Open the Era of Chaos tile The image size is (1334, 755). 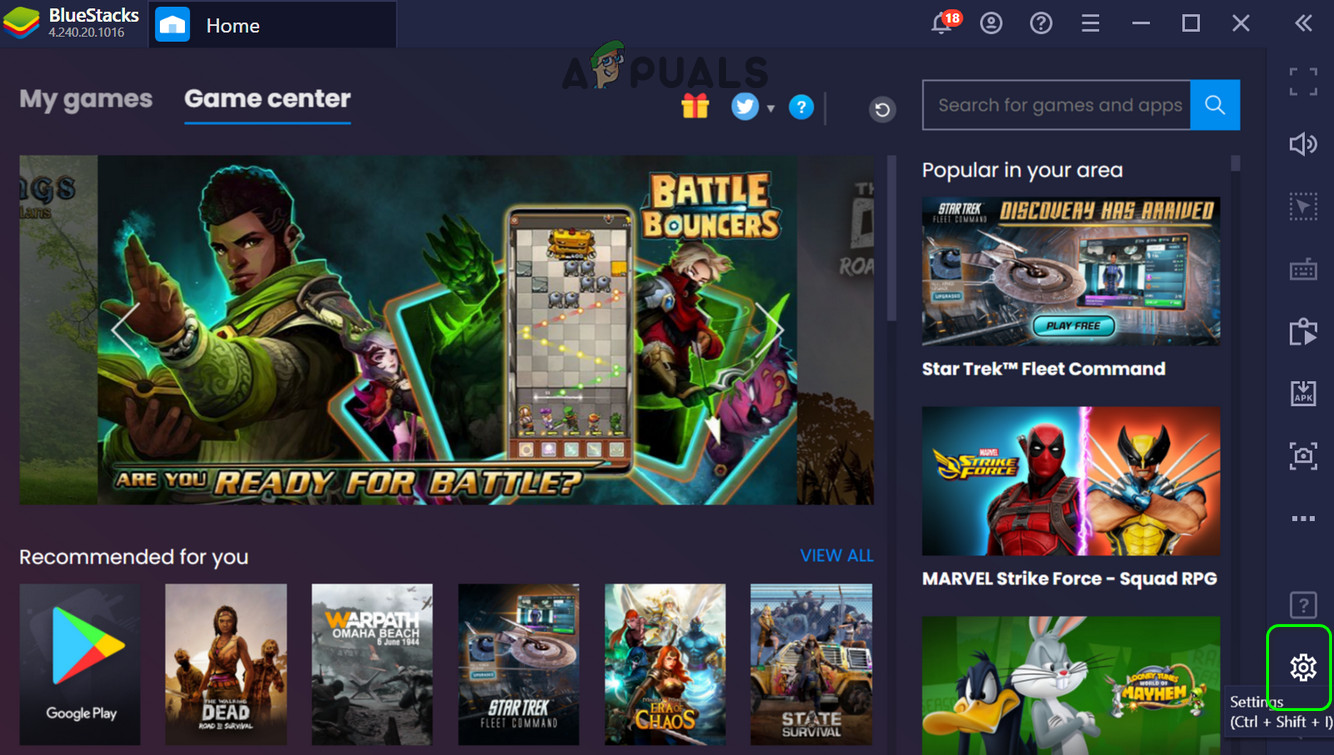pos(665,664)
